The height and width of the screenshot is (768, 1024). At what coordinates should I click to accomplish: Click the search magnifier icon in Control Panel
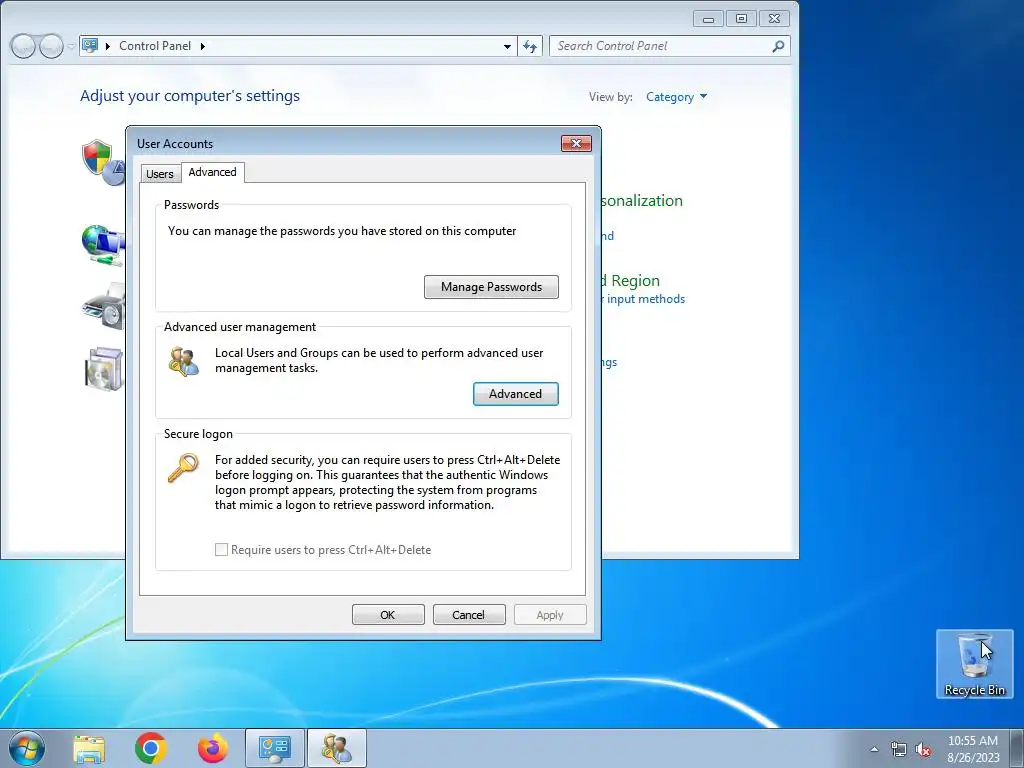click(778, 46)
